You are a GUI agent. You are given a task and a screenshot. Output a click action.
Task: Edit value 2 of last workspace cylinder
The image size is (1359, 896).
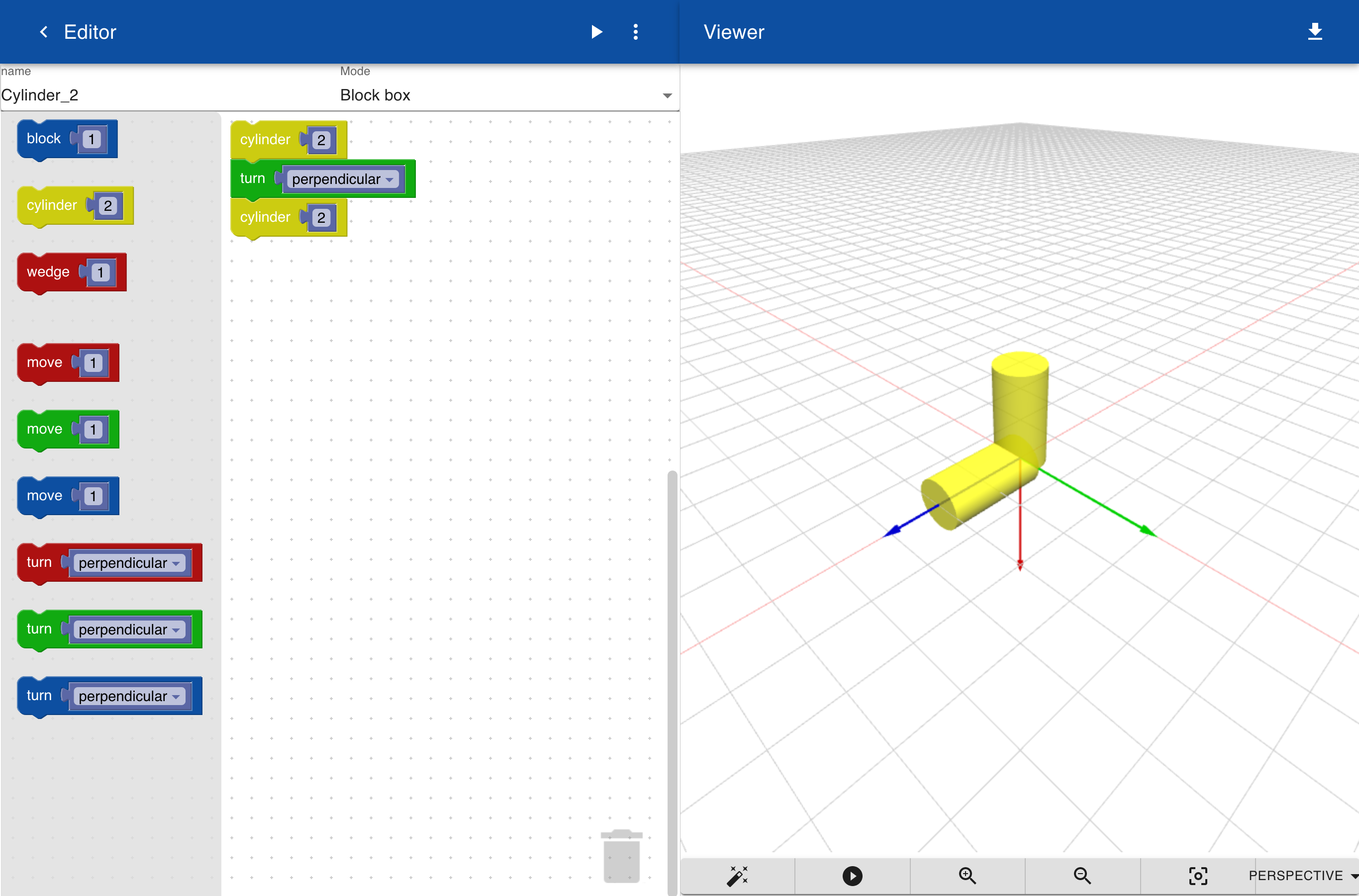[x=321, y=218]
